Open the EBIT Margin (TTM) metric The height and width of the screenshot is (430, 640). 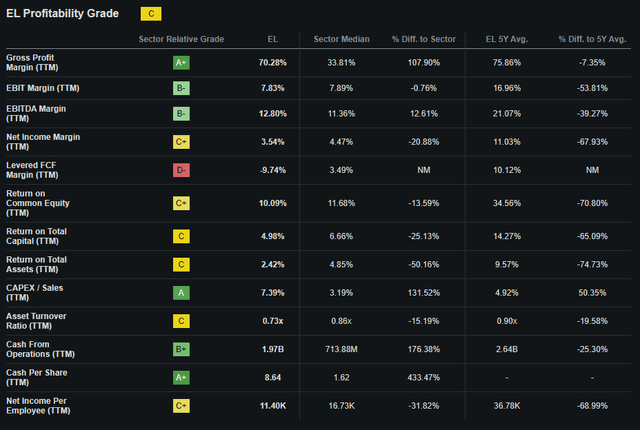[43, 88]
